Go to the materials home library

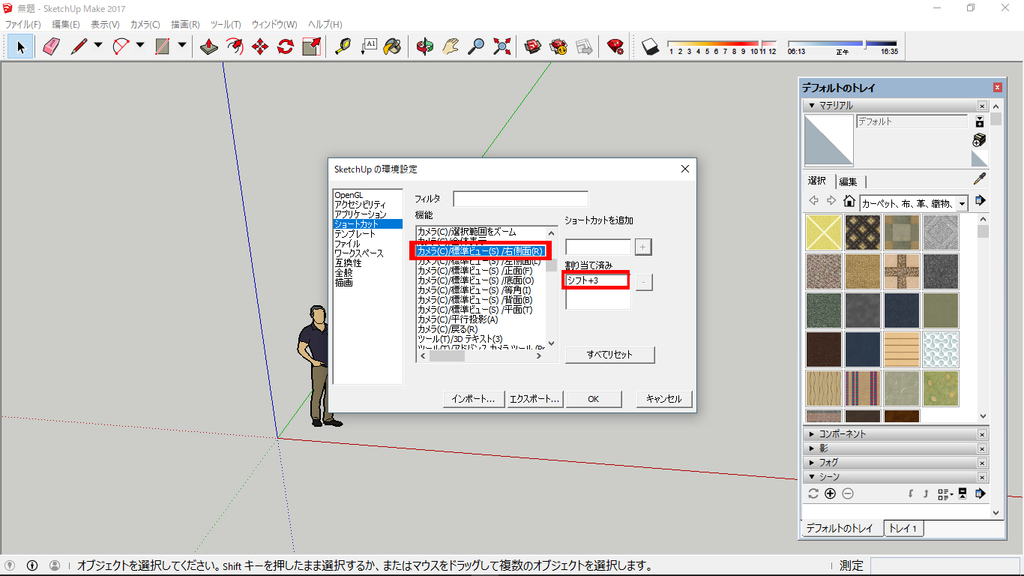(x=848, y=201)
